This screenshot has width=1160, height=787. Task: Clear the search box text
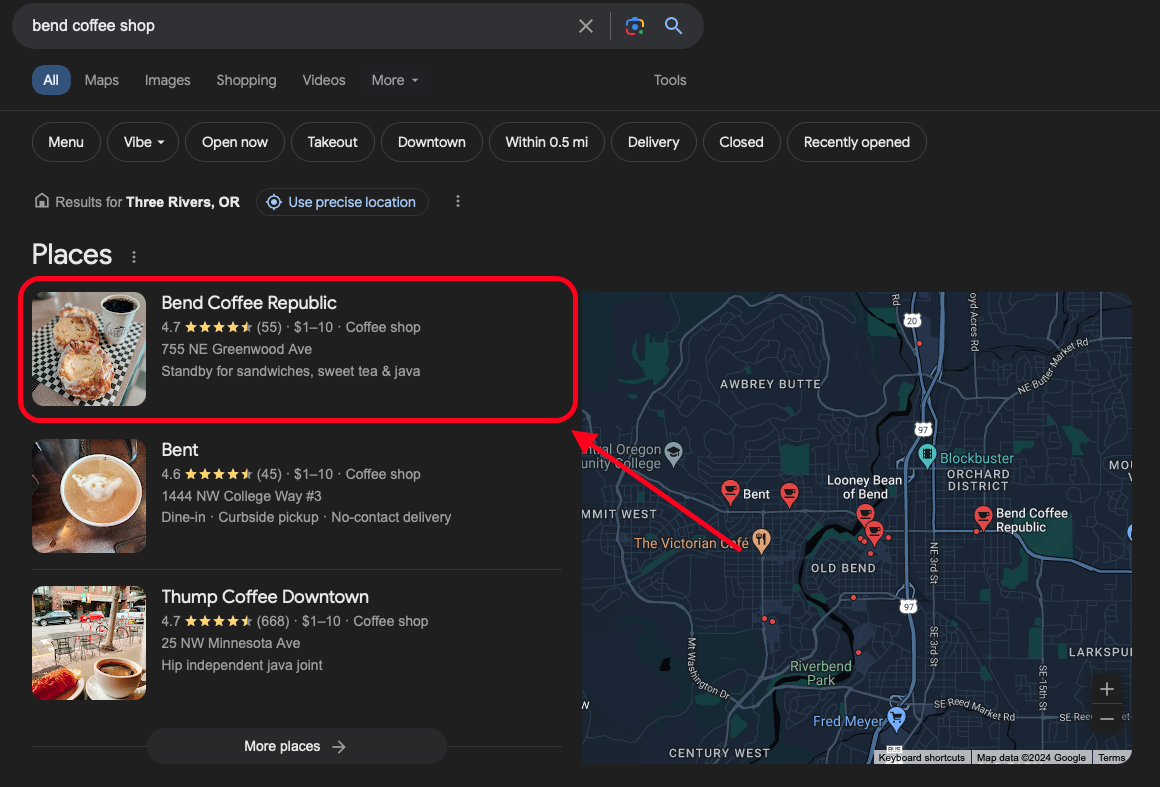(585, 26)
